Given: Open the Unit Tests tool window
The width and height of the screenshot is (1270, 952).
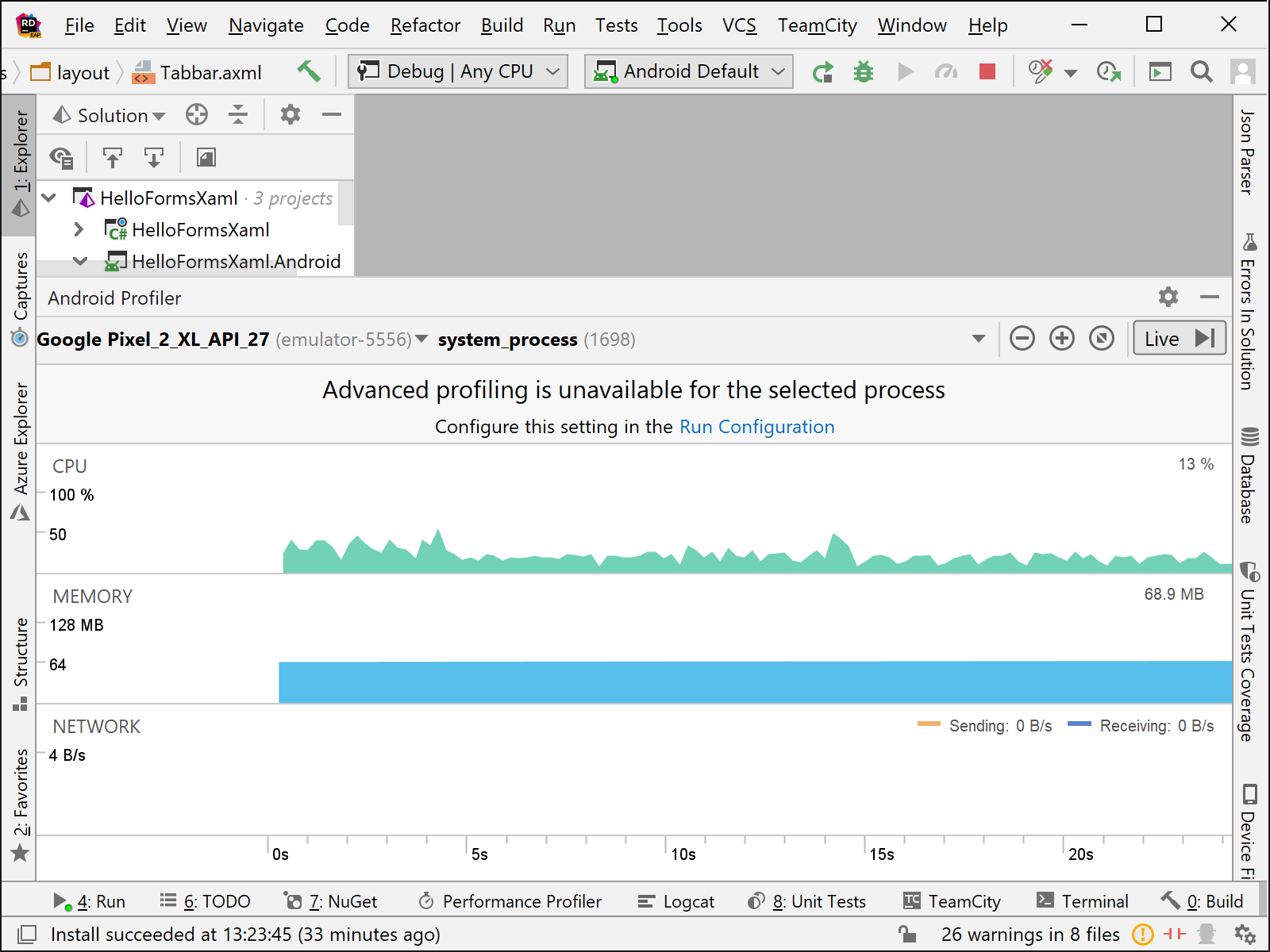Looking at the screenshot, I should [x=806, y=901].
